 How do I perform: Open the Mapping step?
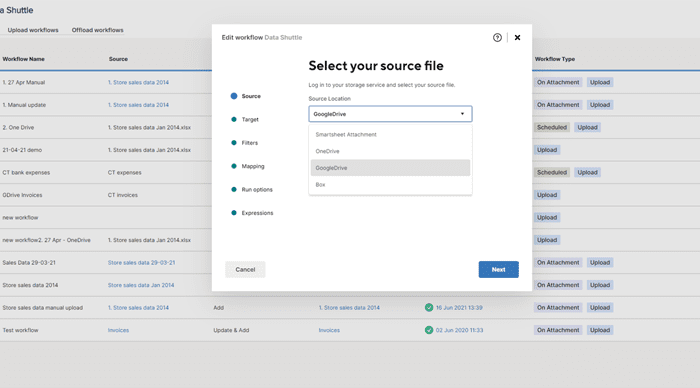click(x=248, y=166)
